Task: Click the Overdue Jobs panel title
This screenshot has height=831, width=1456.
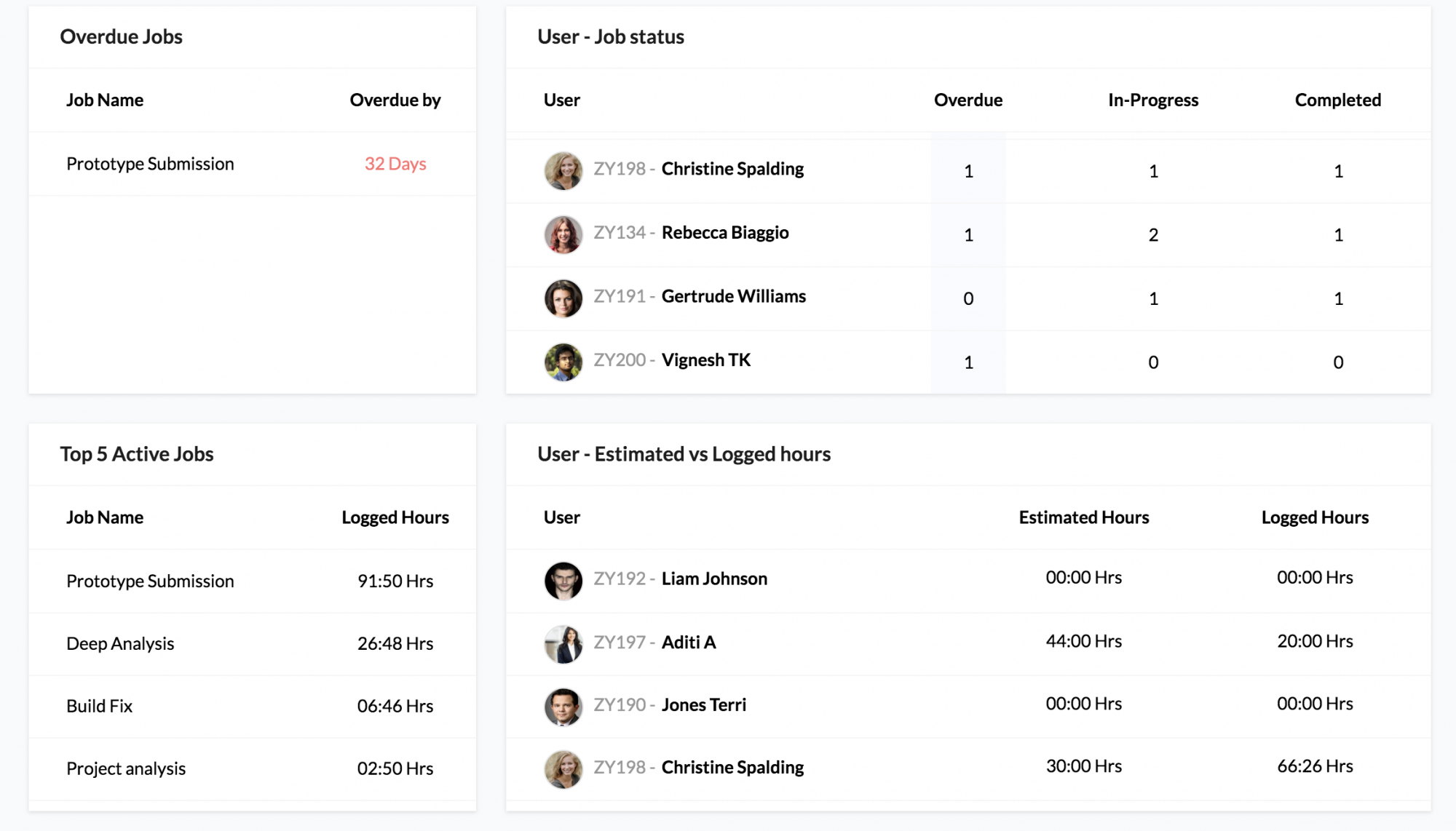Action: click(121, 37)
